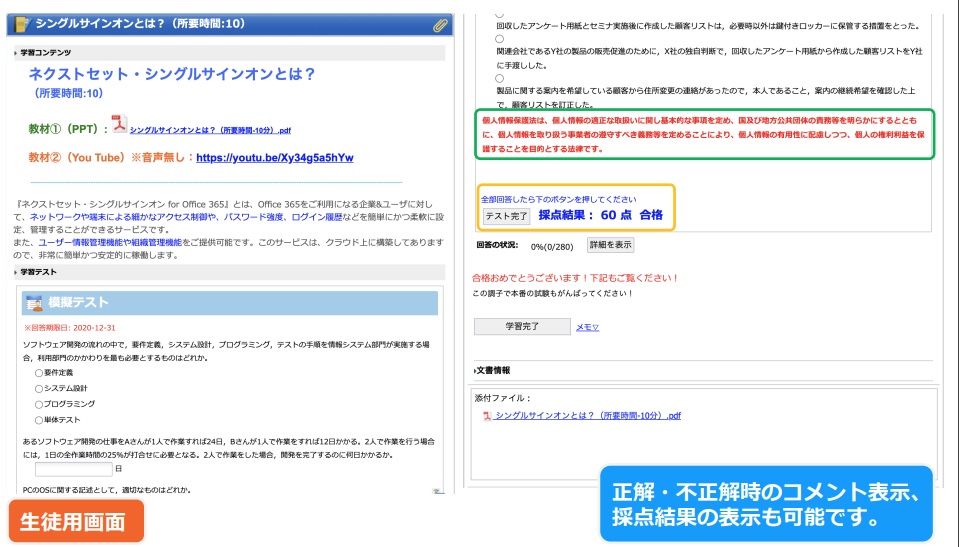Open the メモ link
959x547 pixels.
(x=587, y=327)
